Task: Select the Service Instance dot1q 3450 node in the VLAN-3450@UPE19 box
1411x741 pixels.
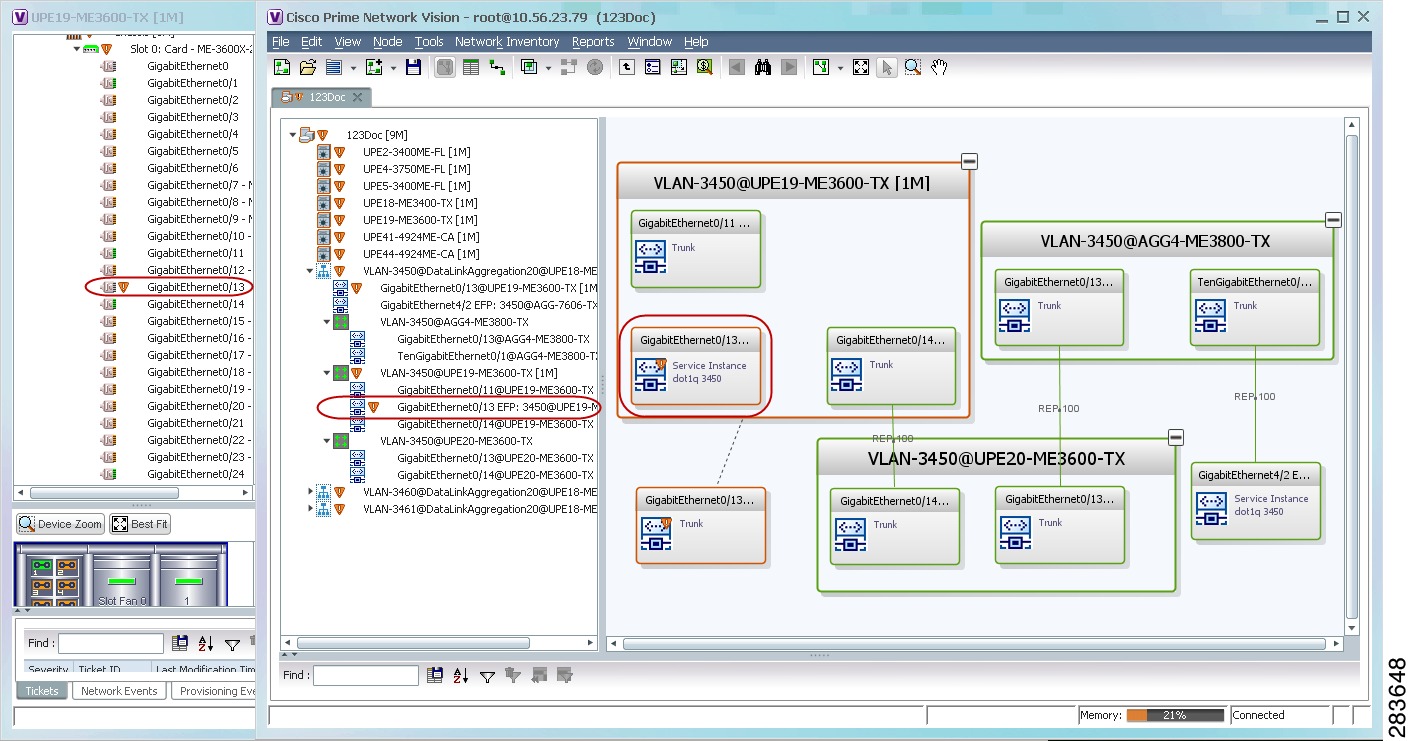Action: click(696, 368)
